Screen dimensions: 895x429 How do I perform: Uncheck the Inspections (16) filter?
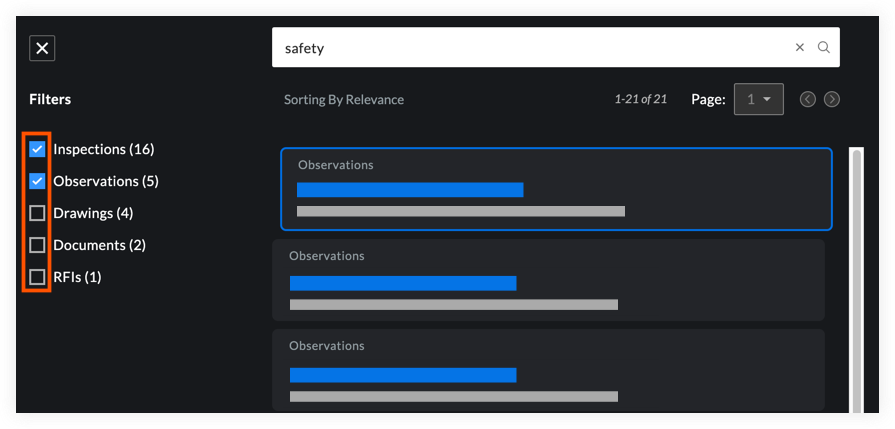pyautogui.click(x=38, y=149)
